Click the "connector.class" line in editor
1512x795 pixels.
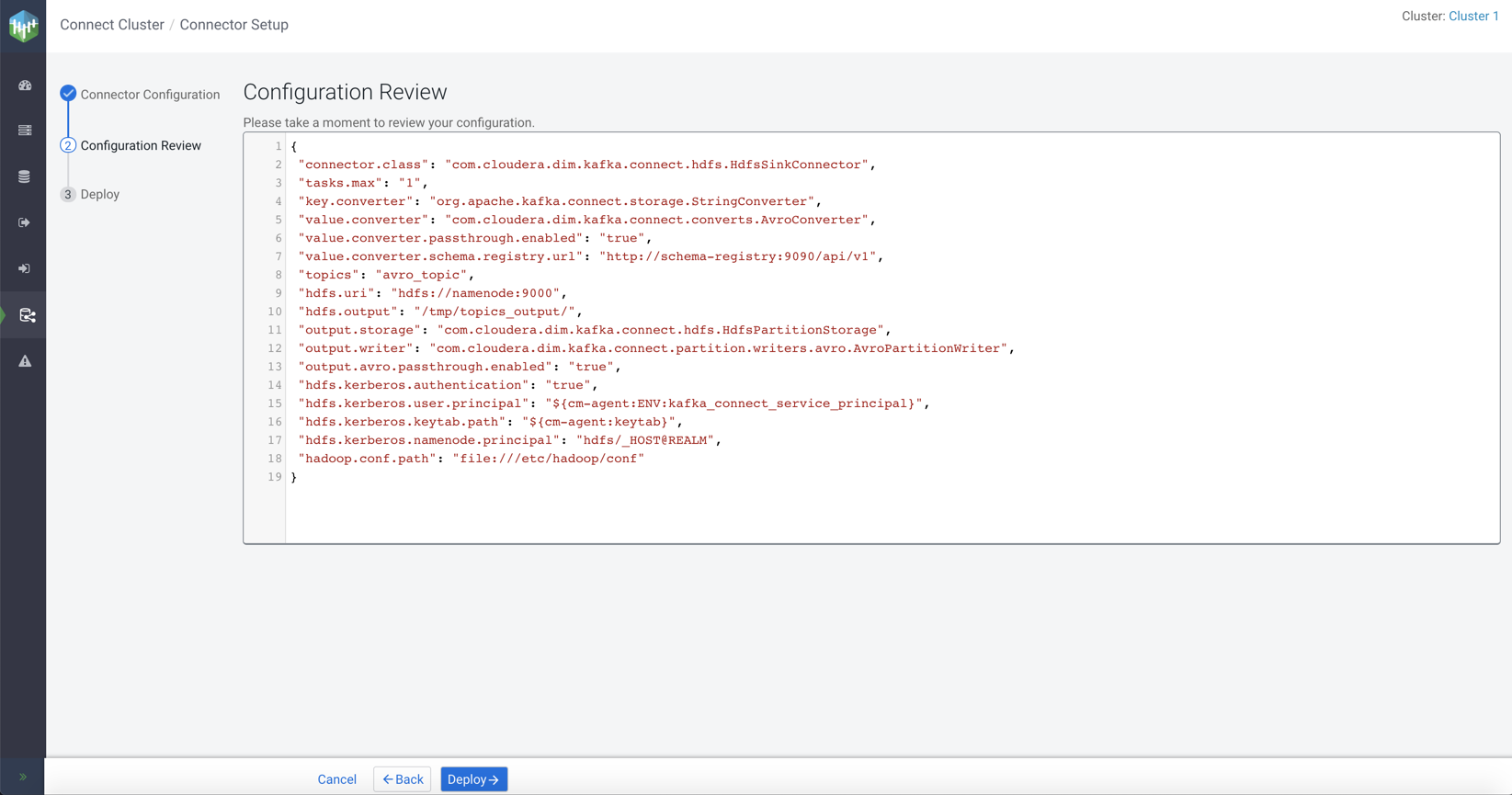(586, 165)
